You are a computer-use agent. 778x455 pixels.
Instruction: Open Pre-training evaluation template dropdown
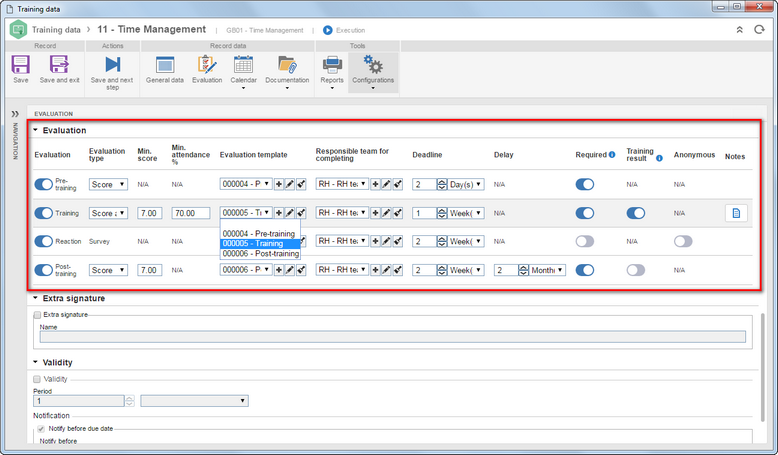pos(246,184)
